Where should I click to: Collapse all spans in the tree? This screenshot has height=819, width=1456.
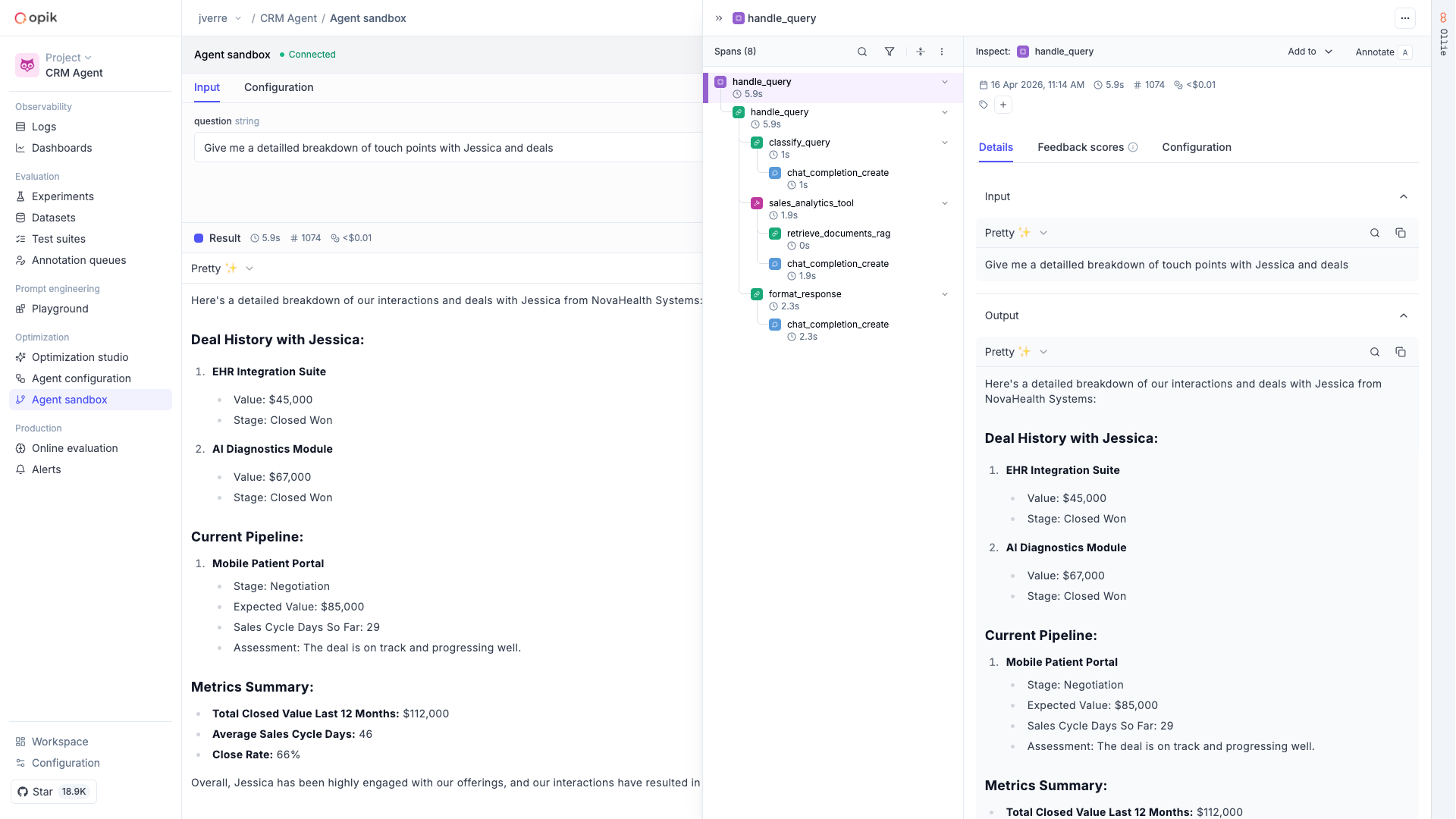920,52
